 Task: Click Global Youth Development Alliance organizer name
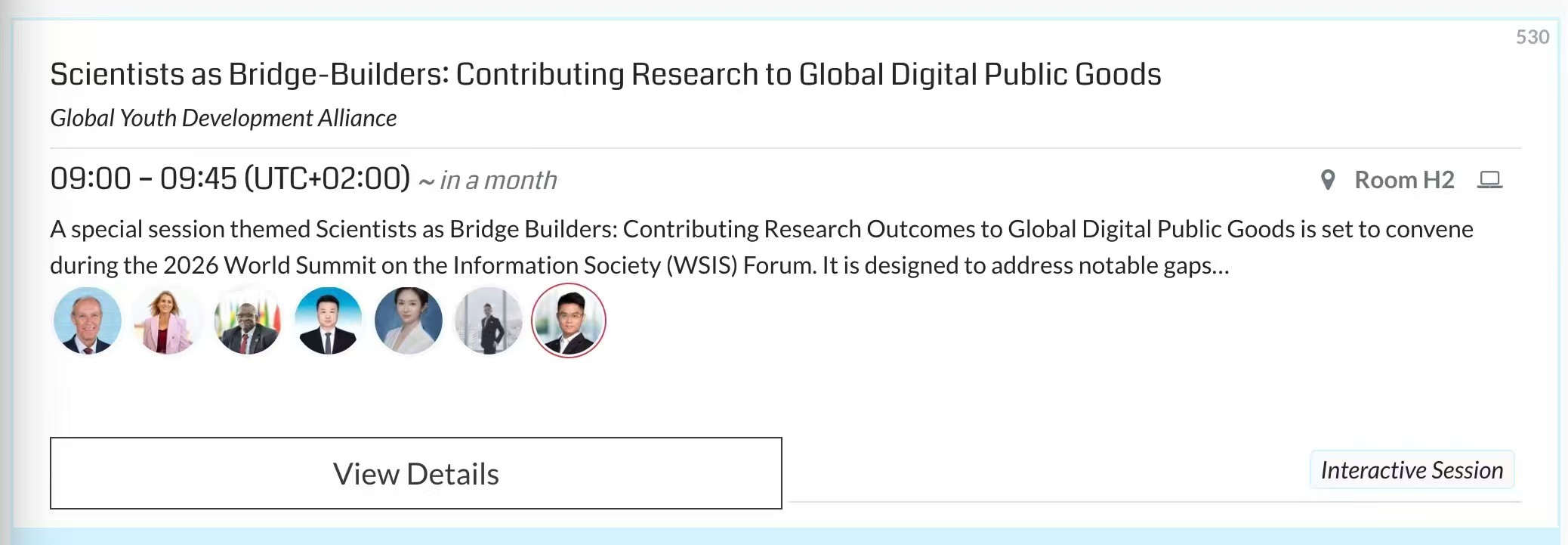(x=224, y=118)
